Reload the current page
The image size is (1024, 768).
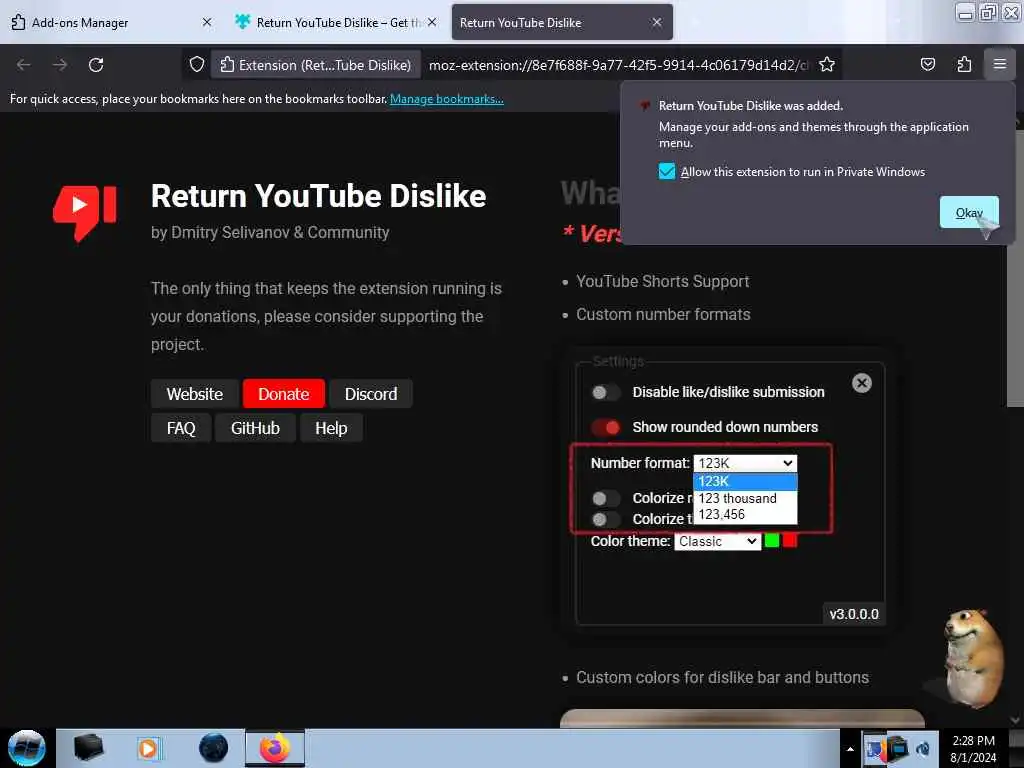[x=96, y=65]
